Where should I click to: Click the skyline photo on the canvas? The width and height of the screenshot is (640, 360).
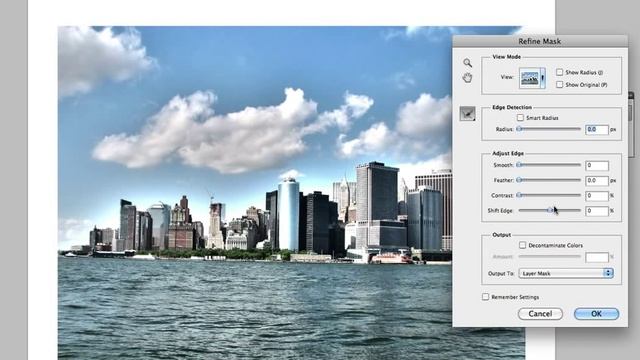pyautogui.click(x=255, y=193)
